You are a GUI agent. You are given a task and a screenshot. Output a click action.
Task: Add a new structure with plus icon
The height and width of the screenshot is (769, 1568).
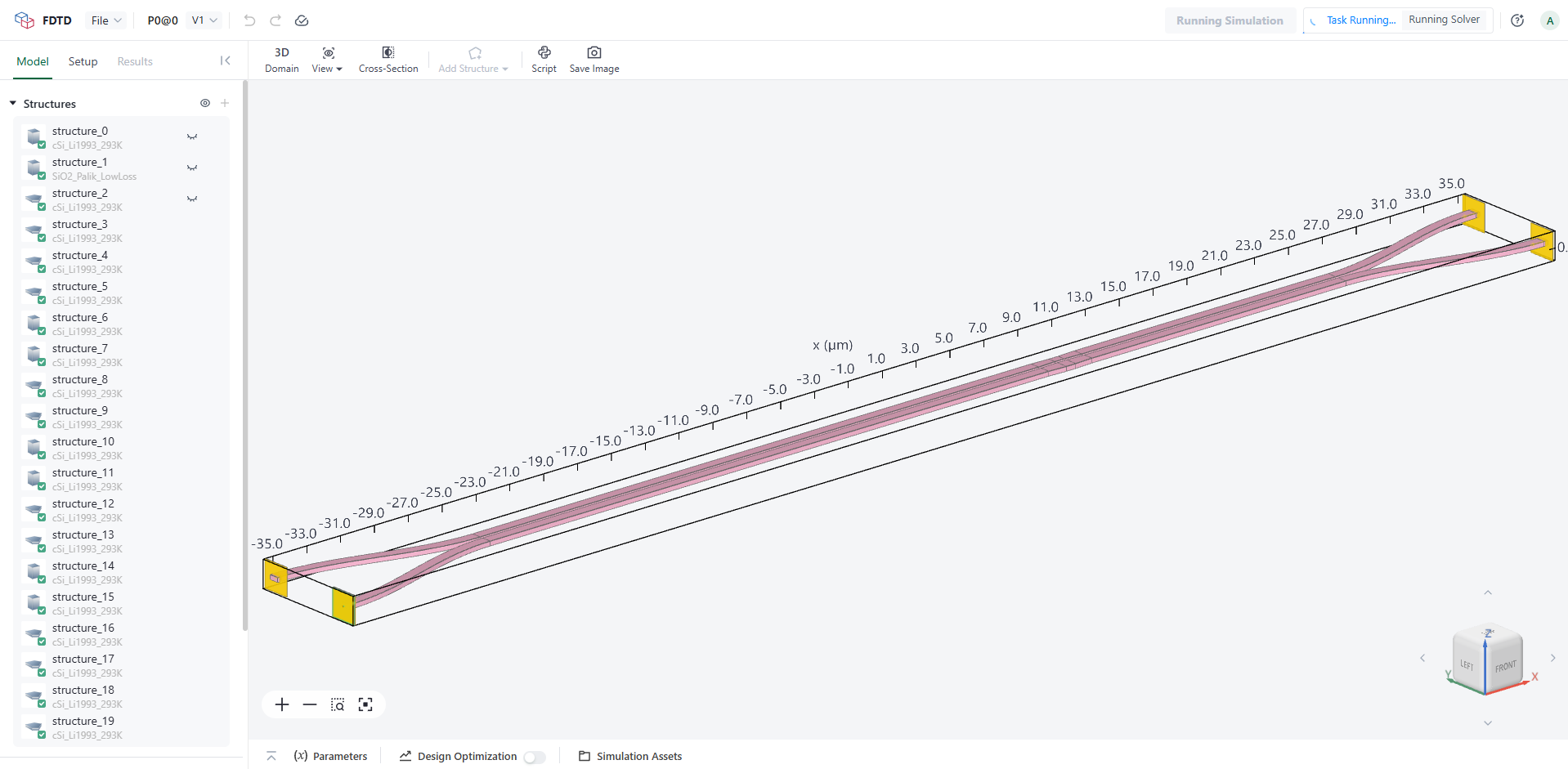[x=225, y=103]
